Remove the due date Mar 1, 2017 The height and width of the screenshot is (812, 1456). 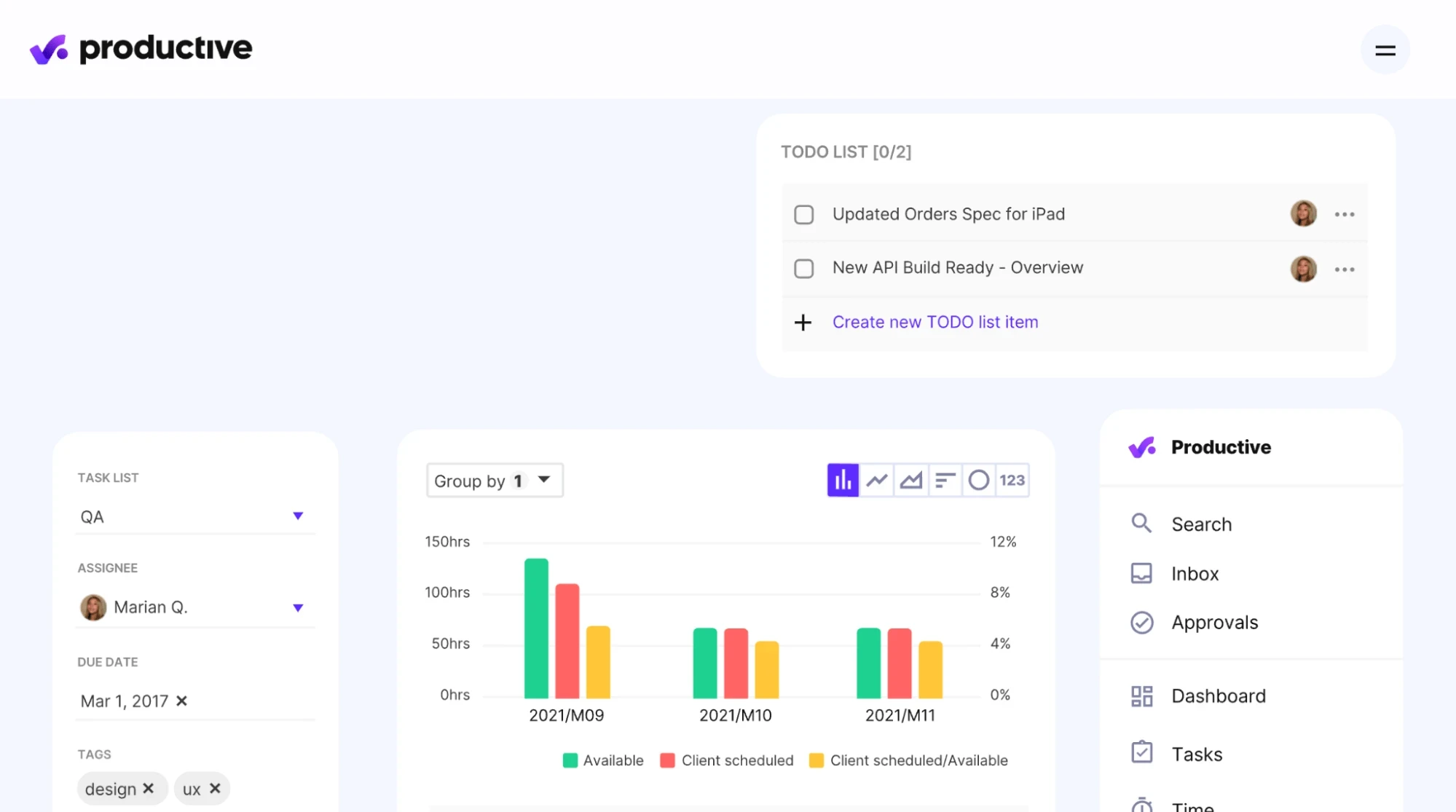point(182,700)
